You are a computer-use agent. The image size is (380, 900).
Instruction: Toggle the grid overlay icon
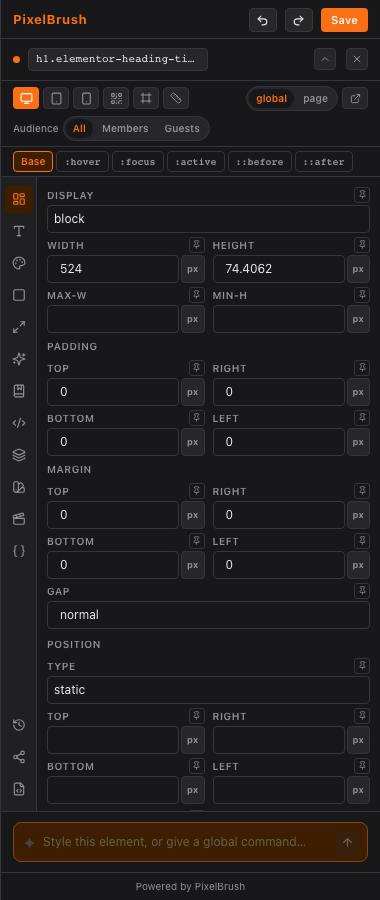(146, 98)
